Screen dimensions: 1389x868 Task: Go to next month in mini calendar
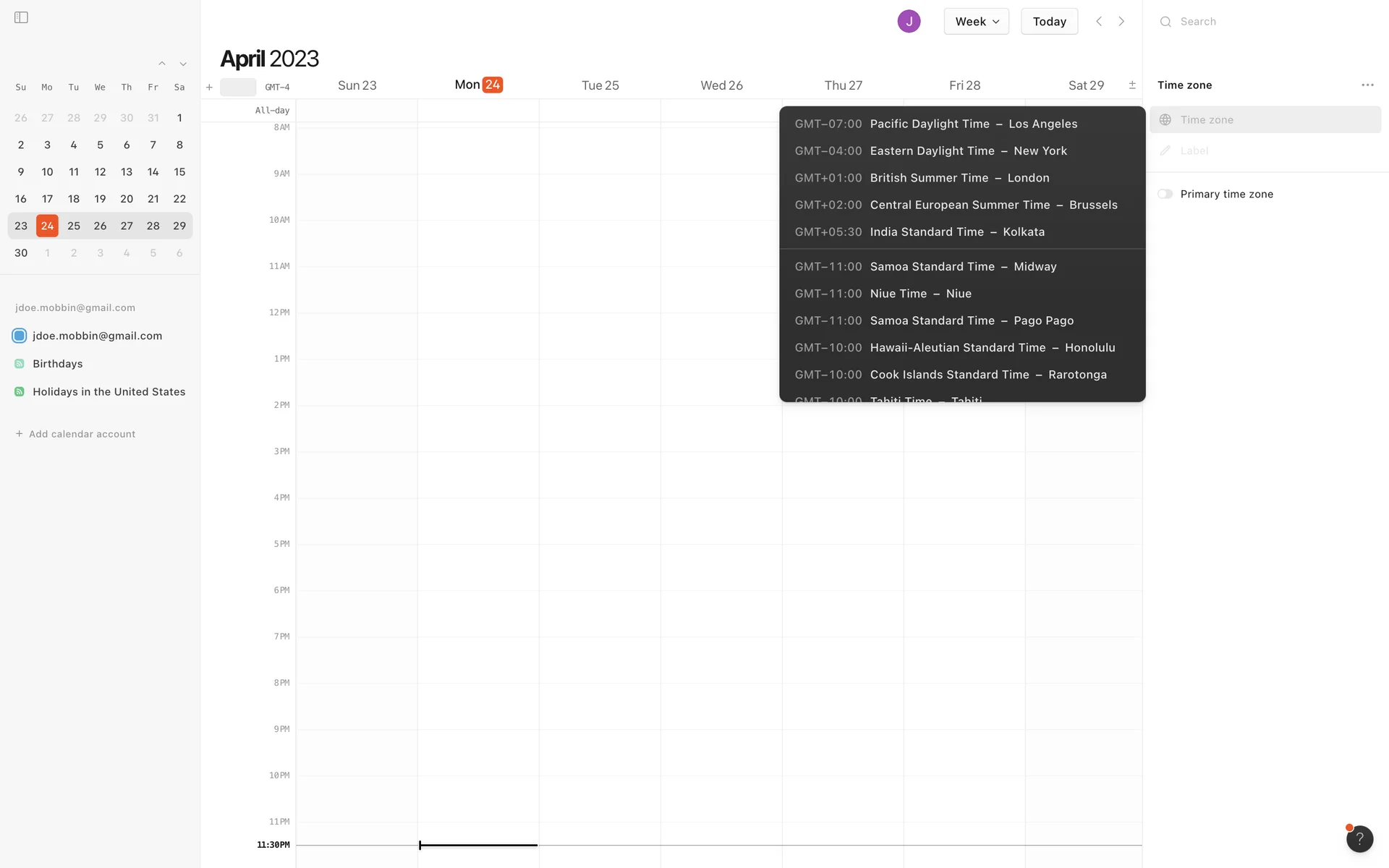point(183,64)
